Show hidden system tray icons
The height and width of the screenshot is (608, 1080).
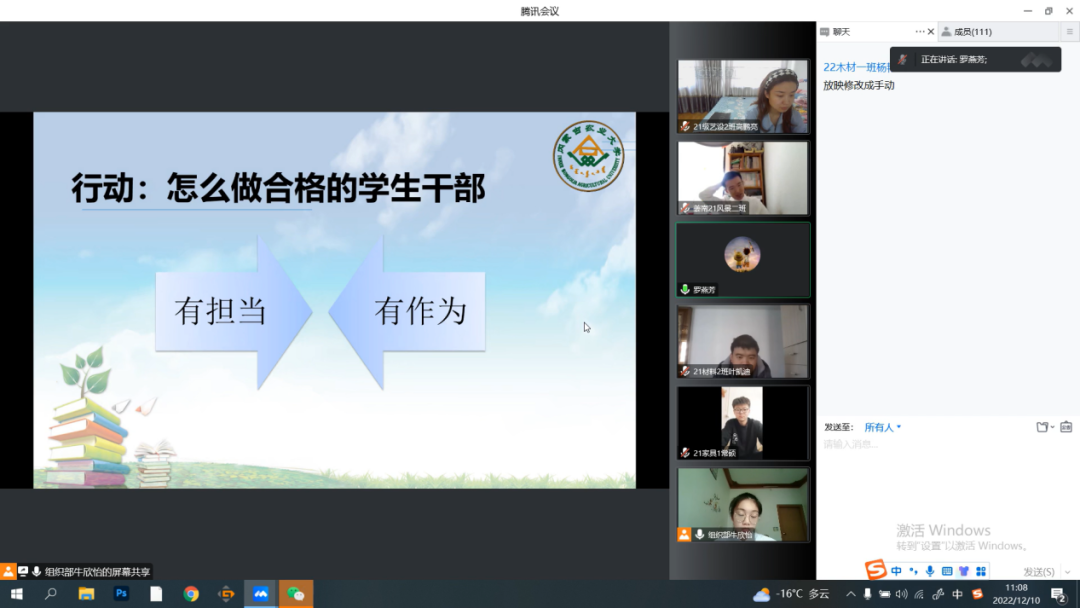tap(851, 594)
